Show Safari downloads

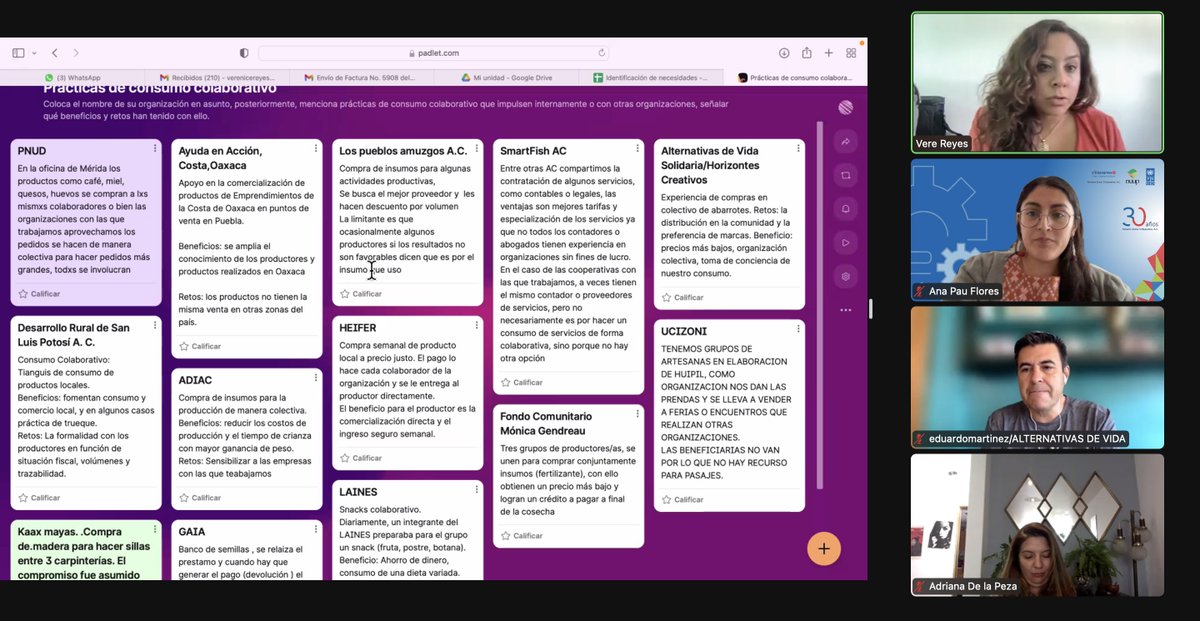(x=782, y=53)
